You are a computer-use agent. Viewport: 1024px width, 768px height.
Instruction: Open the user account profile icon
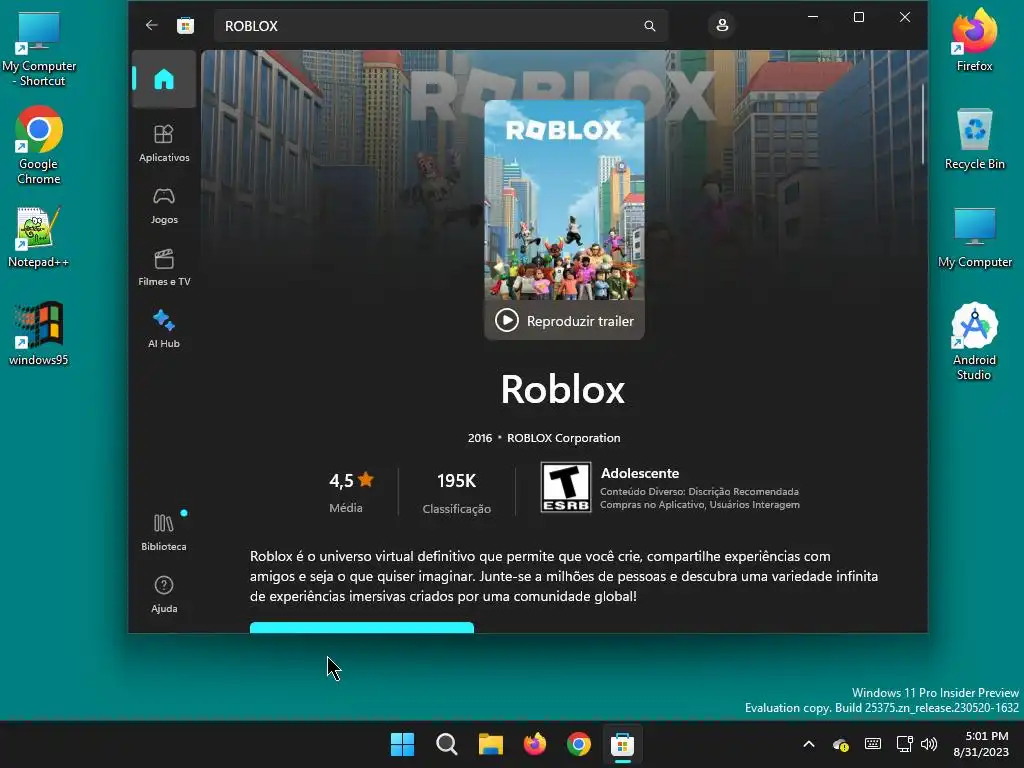(x=722, y=25)
